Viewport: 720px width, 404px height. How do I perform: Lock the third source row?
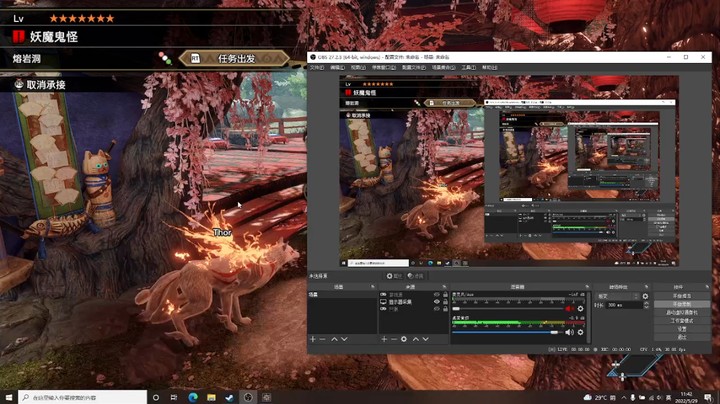click(x=445, y=309)
